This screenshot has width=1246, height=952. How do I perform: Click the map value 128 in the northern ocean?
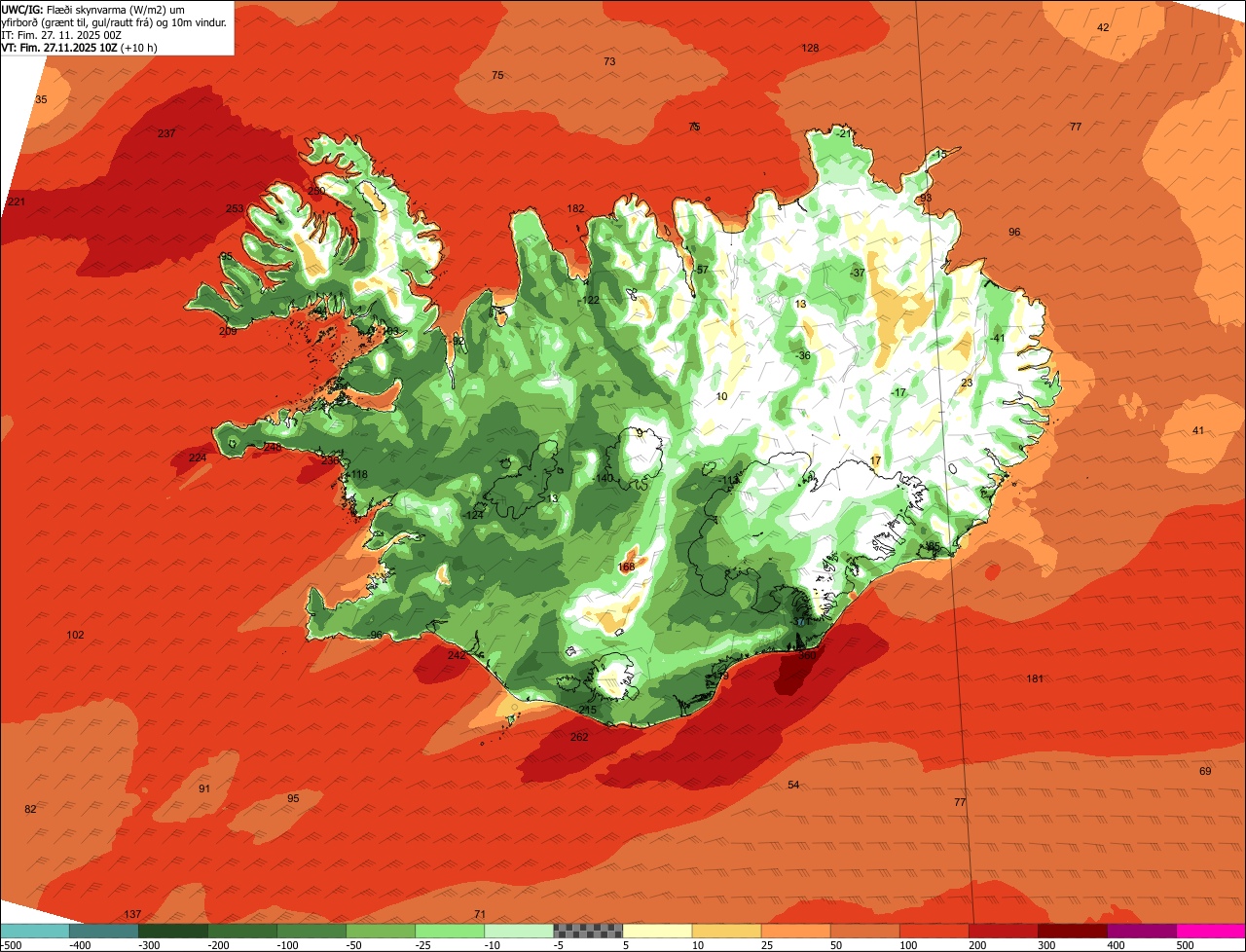[810, 48]
